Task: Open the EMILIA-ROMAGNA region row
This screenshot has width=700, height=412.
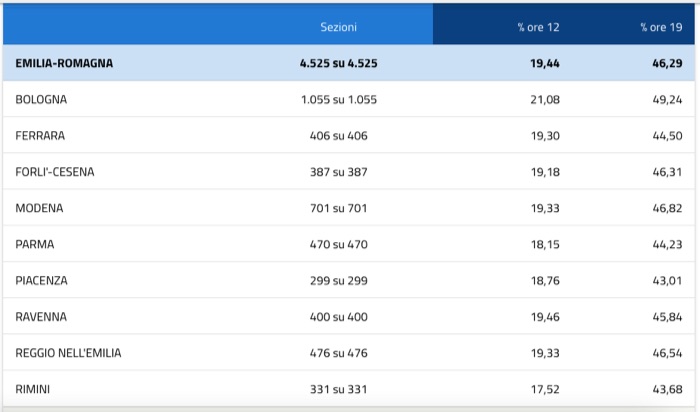Action: (64, 63)
